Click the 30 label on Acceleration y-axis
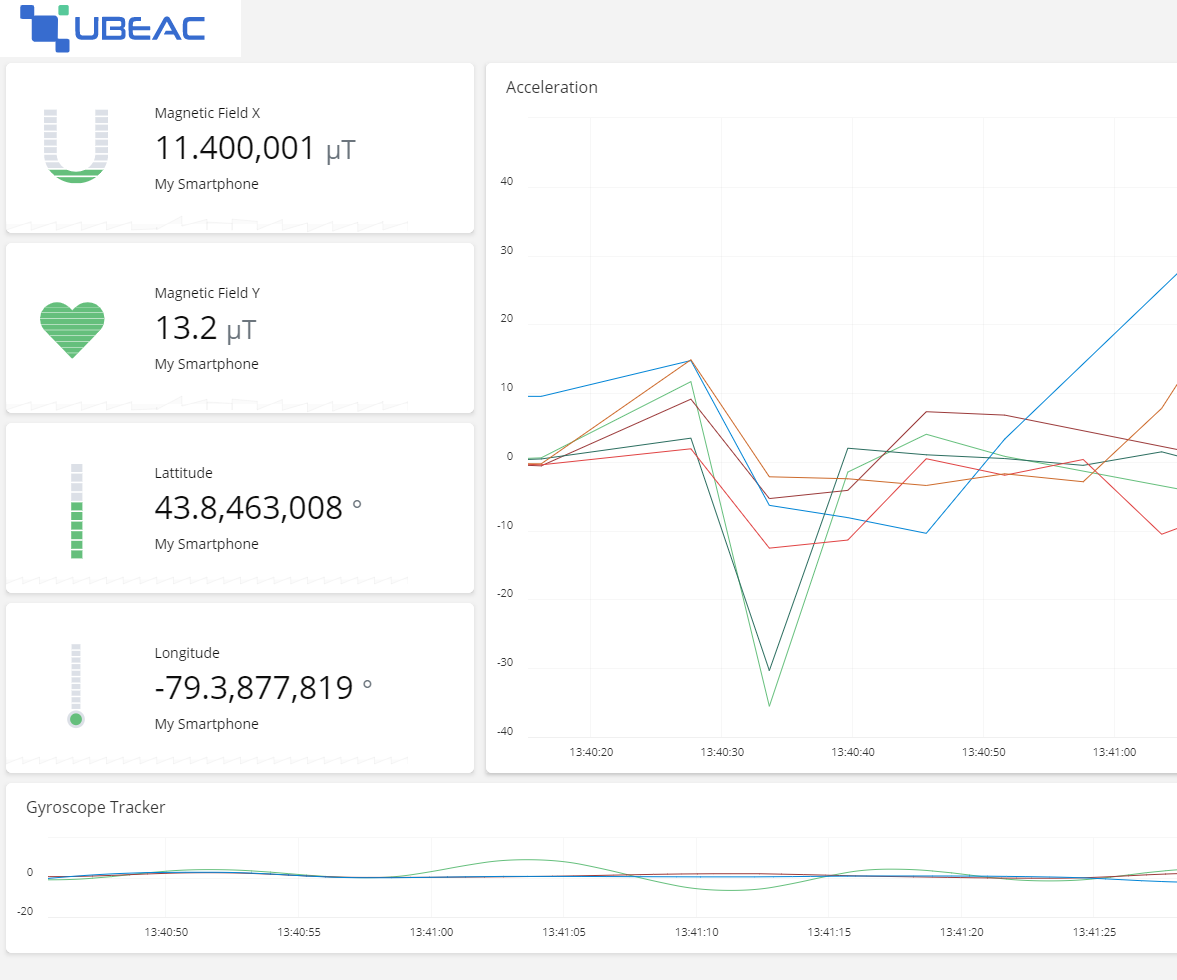The image size is (1177, 980). [x=507, y=251]
